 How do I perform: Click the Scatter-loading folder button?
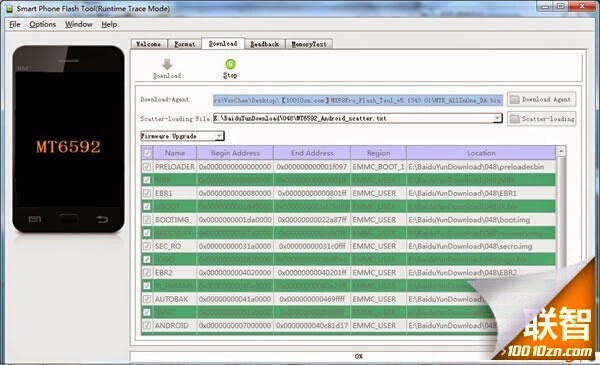coord(541,119)
